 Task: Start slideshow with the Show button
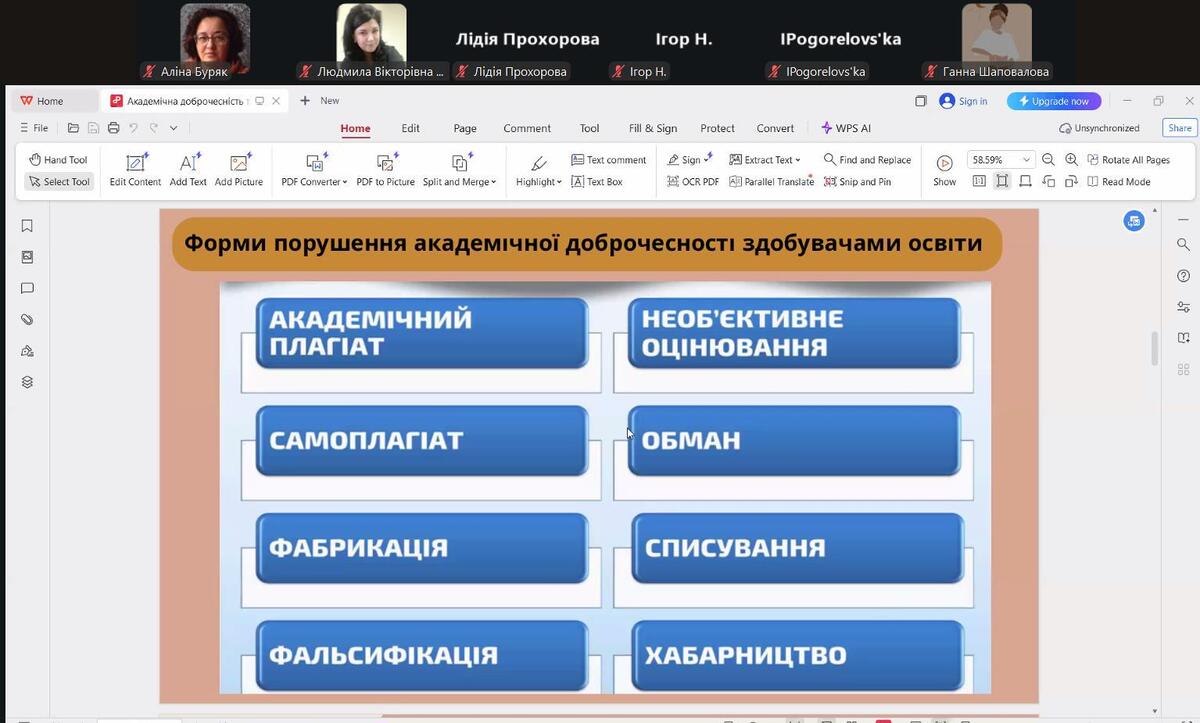944,168
